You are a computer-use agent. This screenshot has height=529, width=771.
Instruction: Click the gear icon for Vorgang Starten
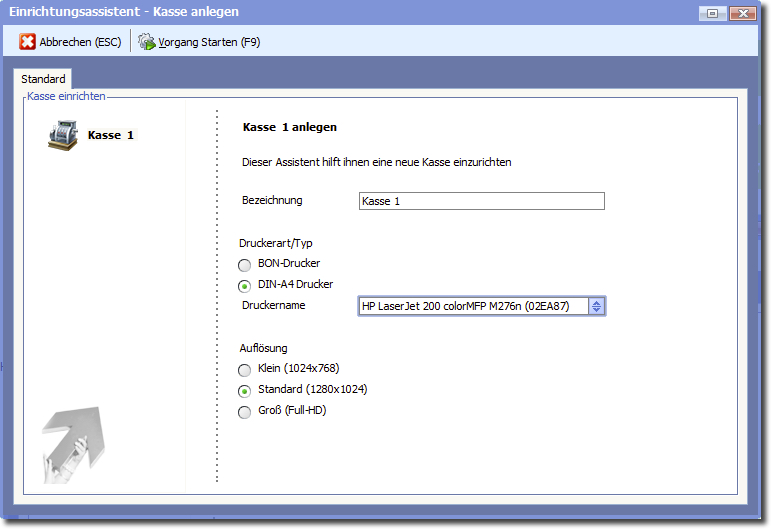tap(147, 42)
